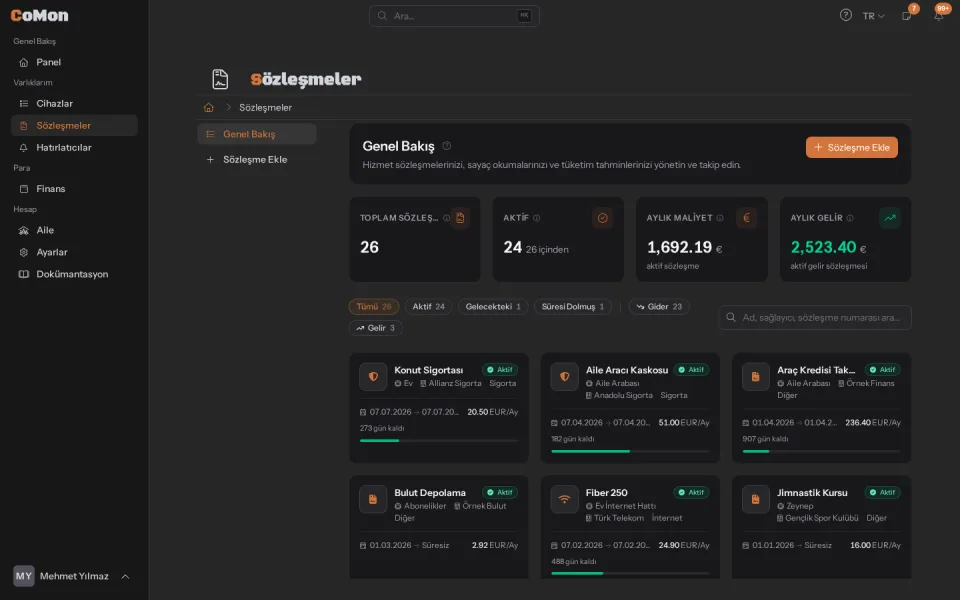Open Aile in the sidebar

click(x=74, y=230)
